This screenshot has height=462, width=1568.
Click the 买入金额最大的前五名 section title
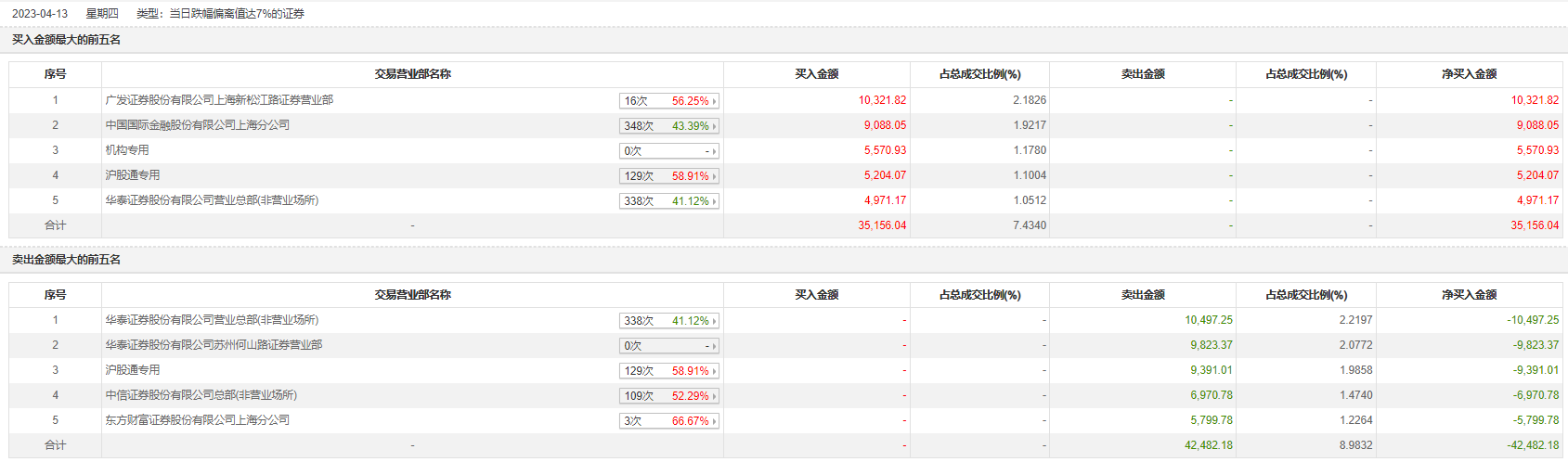click(66, 40)
